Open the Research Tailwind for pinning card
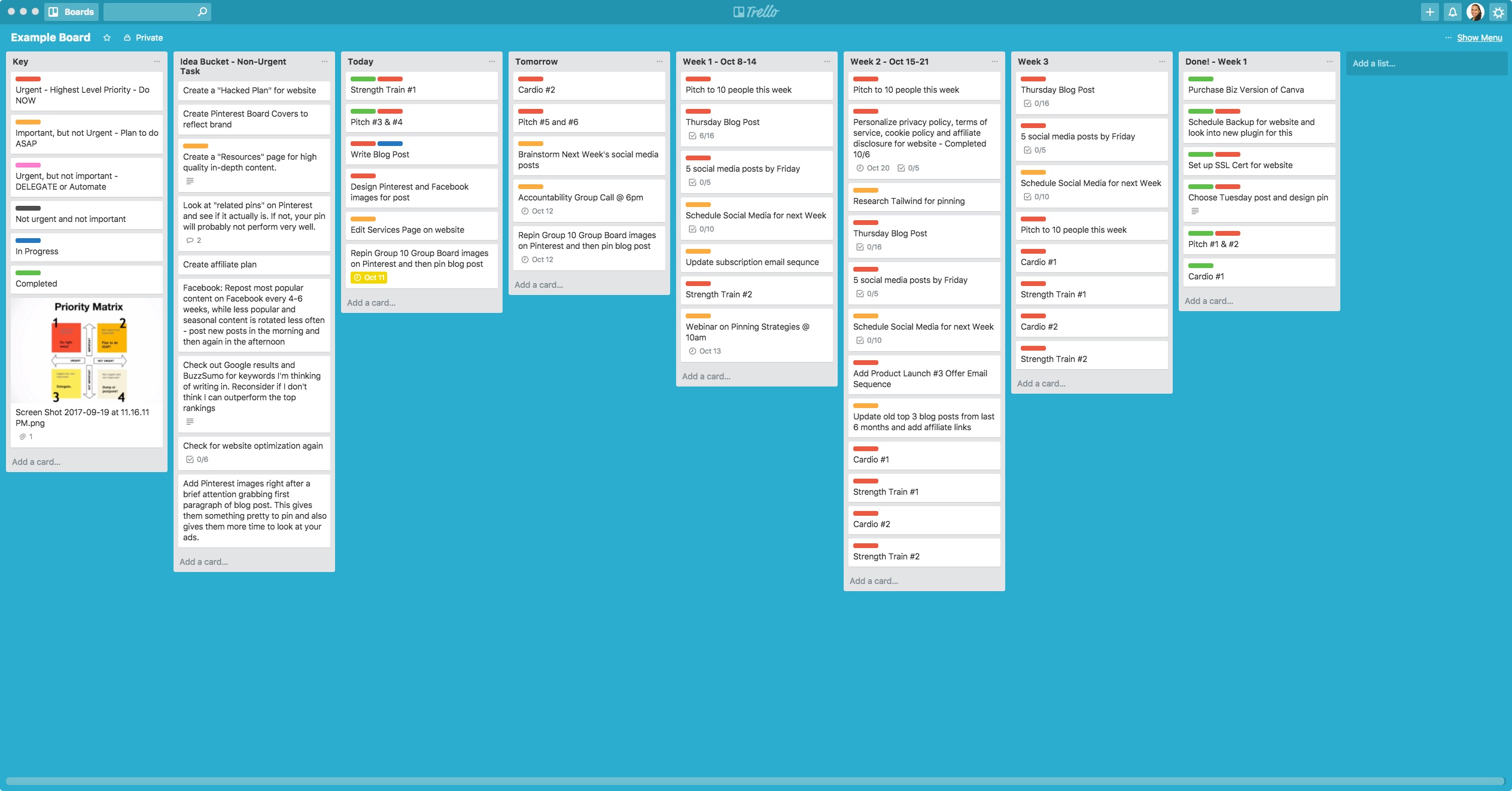Viewport: 1512px width, 791px height. click(x=924, y=197)
